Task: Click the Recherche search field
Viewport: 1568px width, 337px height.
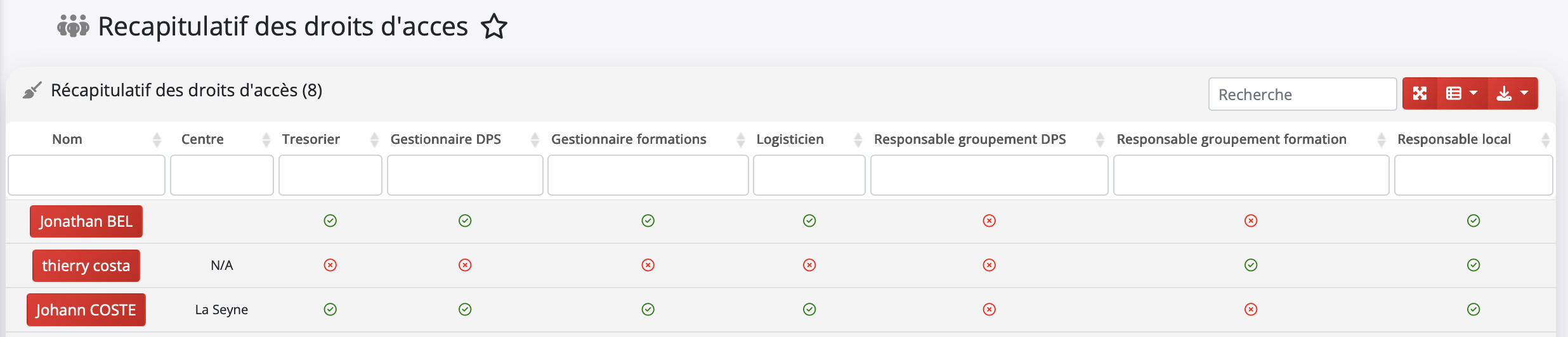Action: [1302, 94]
